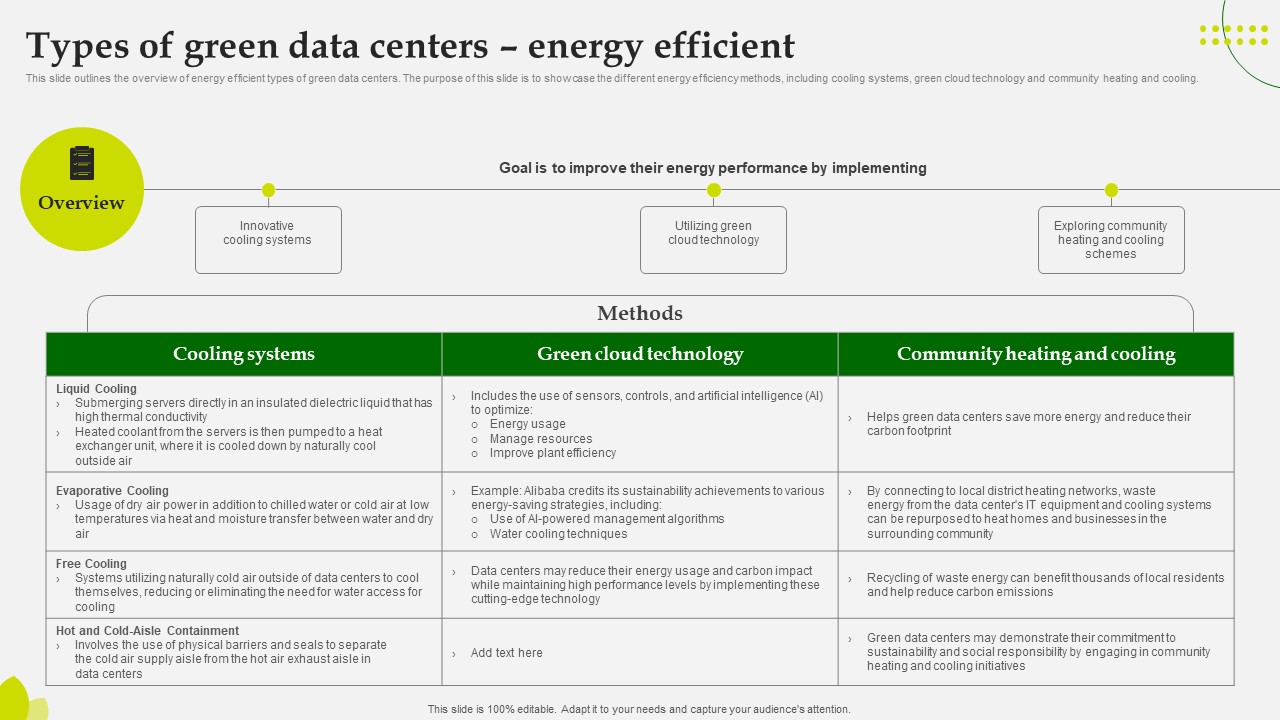Click 'Green data centers may demonstrate' cell text
The image size is (1280, 720).
pos(1038,652)
